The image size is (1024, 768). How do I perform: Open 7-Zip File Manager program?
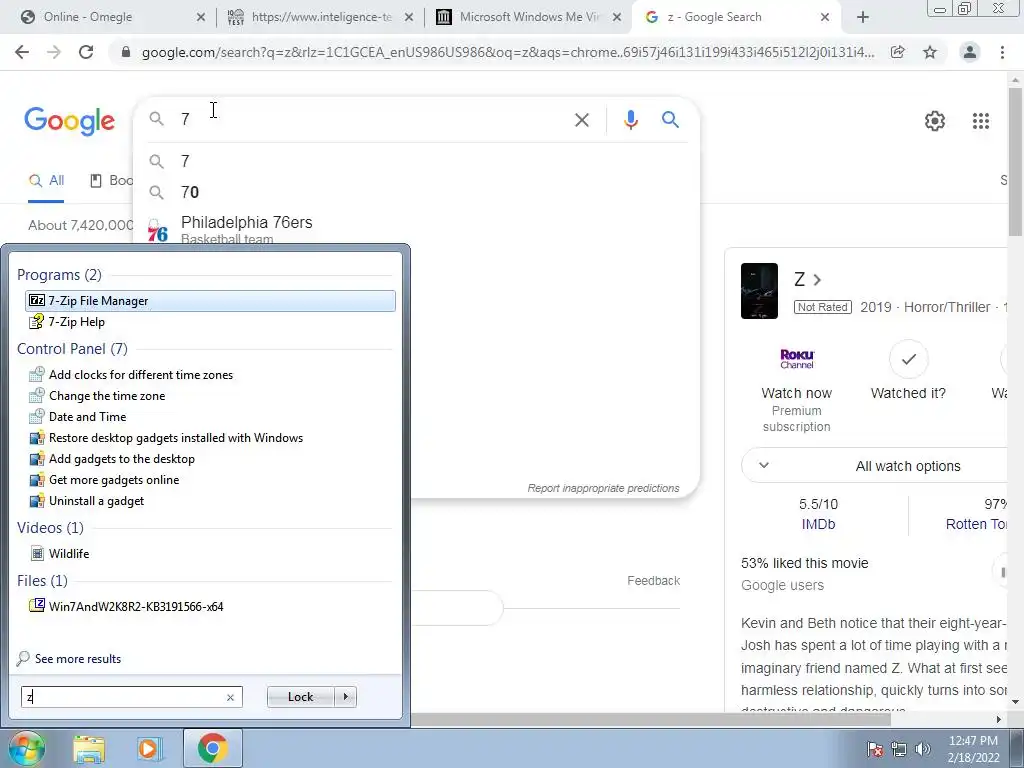click(210, 300)
